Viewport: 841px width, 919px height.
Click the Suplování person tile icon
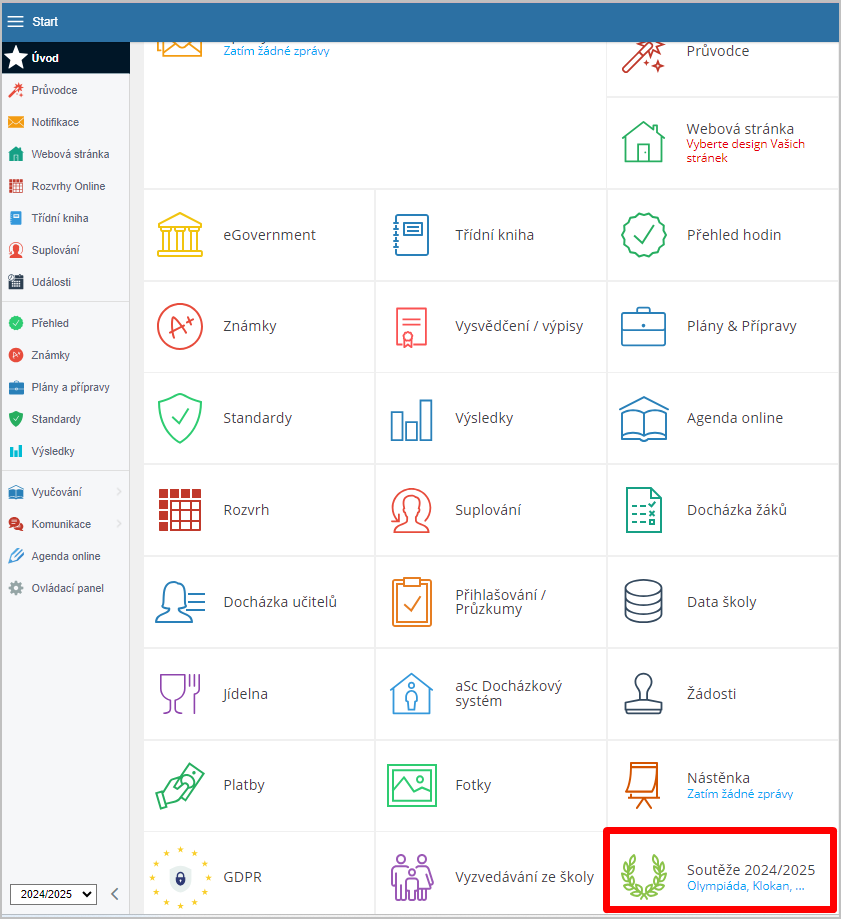pyautogui.click(x=411, y=510)
